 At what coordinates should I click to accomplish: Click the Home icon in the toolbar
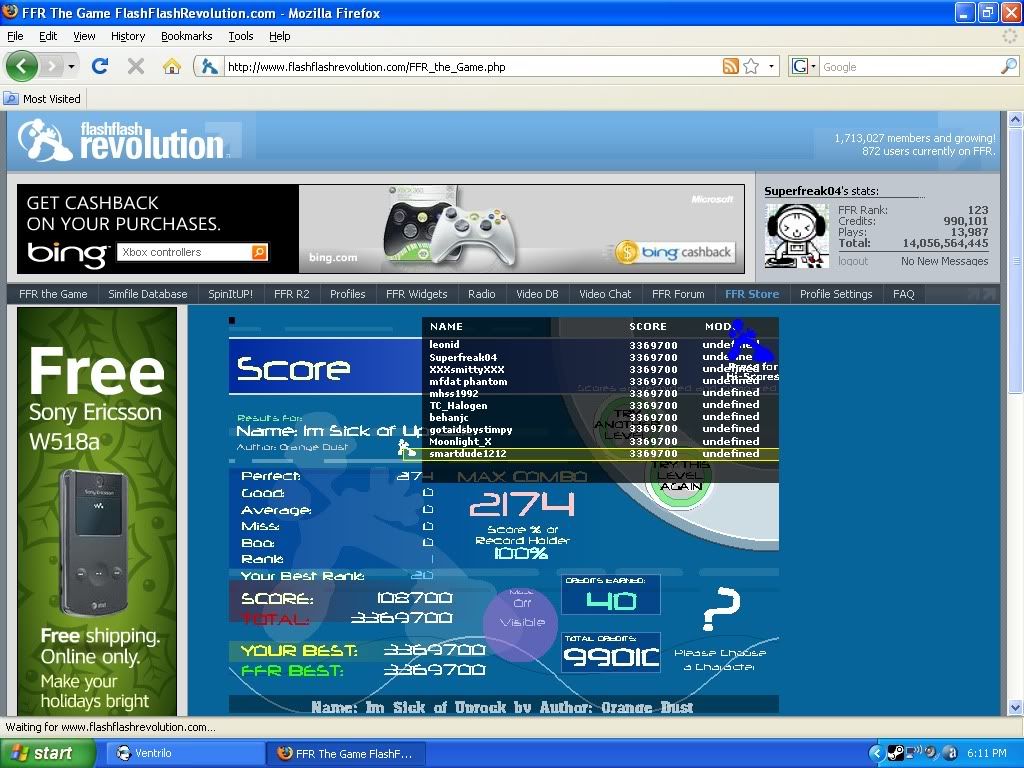click(172, 66)
